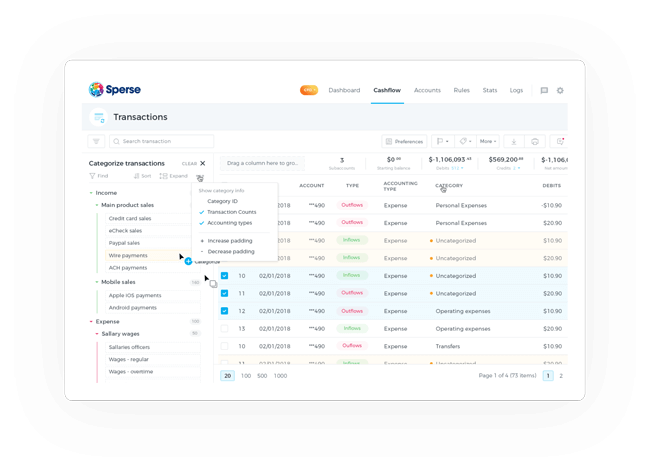This screenshot has width=650, height=471.
Task: Click the blue plus Categorize icon
Action: click(x=188, y=262)
